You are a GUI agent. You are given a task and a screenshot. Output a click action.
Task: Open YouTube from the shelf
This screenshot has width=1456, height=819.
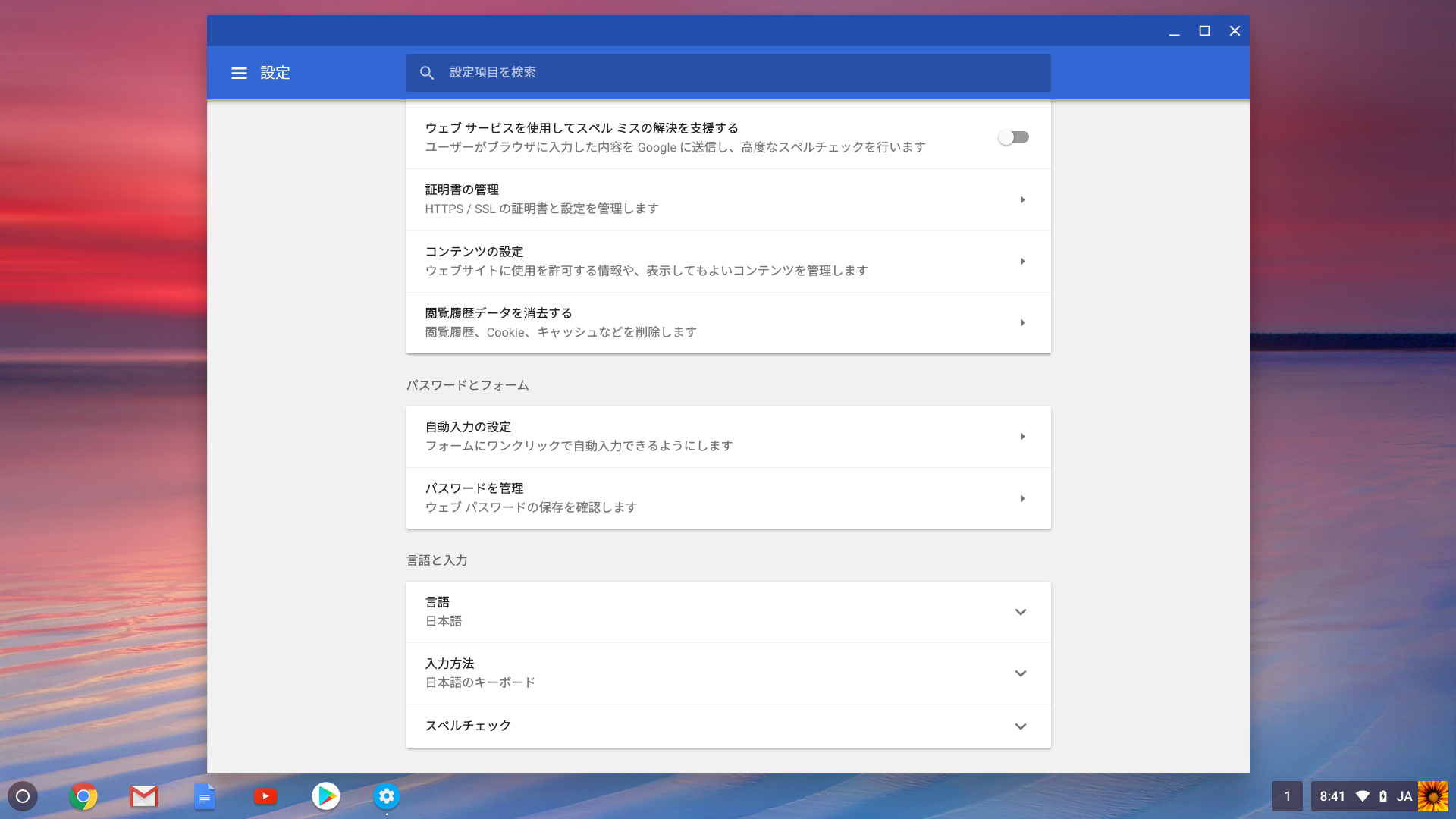click(265, 796)
